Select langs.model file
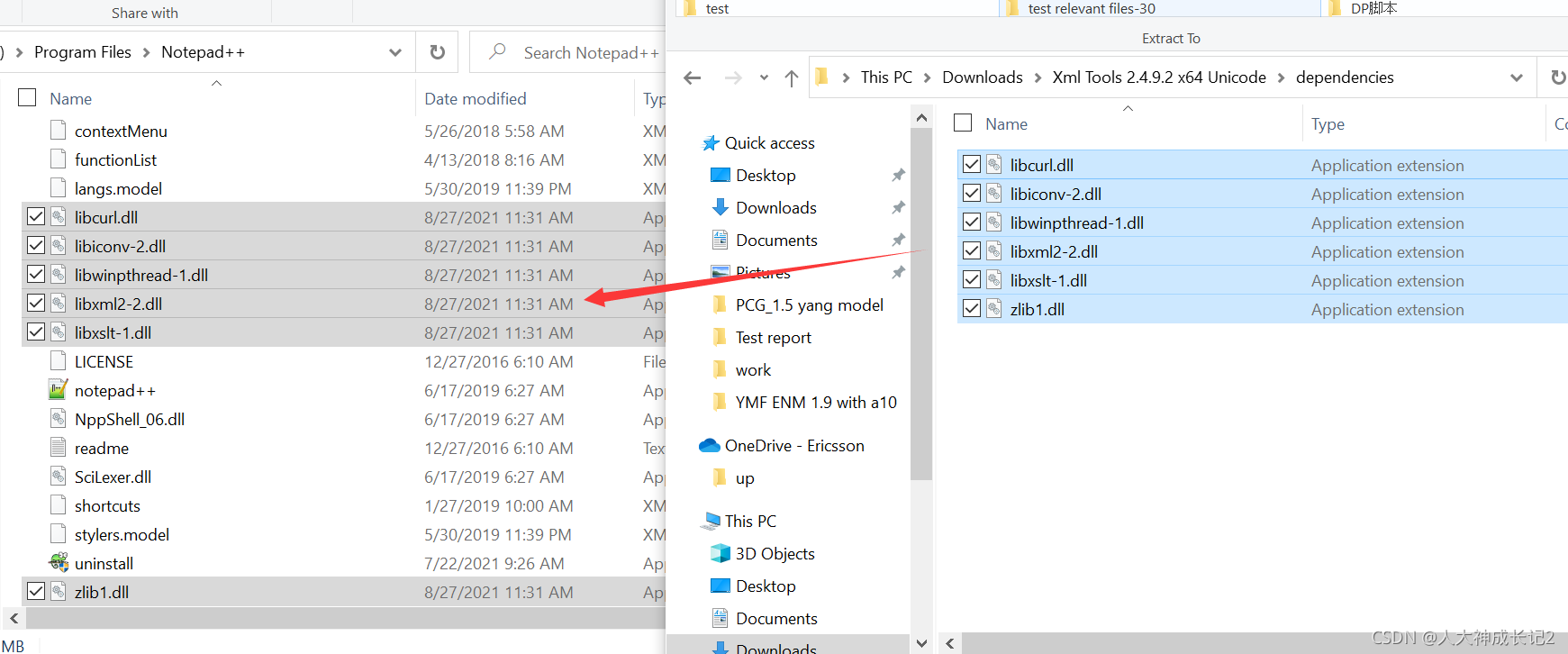1568x654 pixels. click(x=118, y=188)
